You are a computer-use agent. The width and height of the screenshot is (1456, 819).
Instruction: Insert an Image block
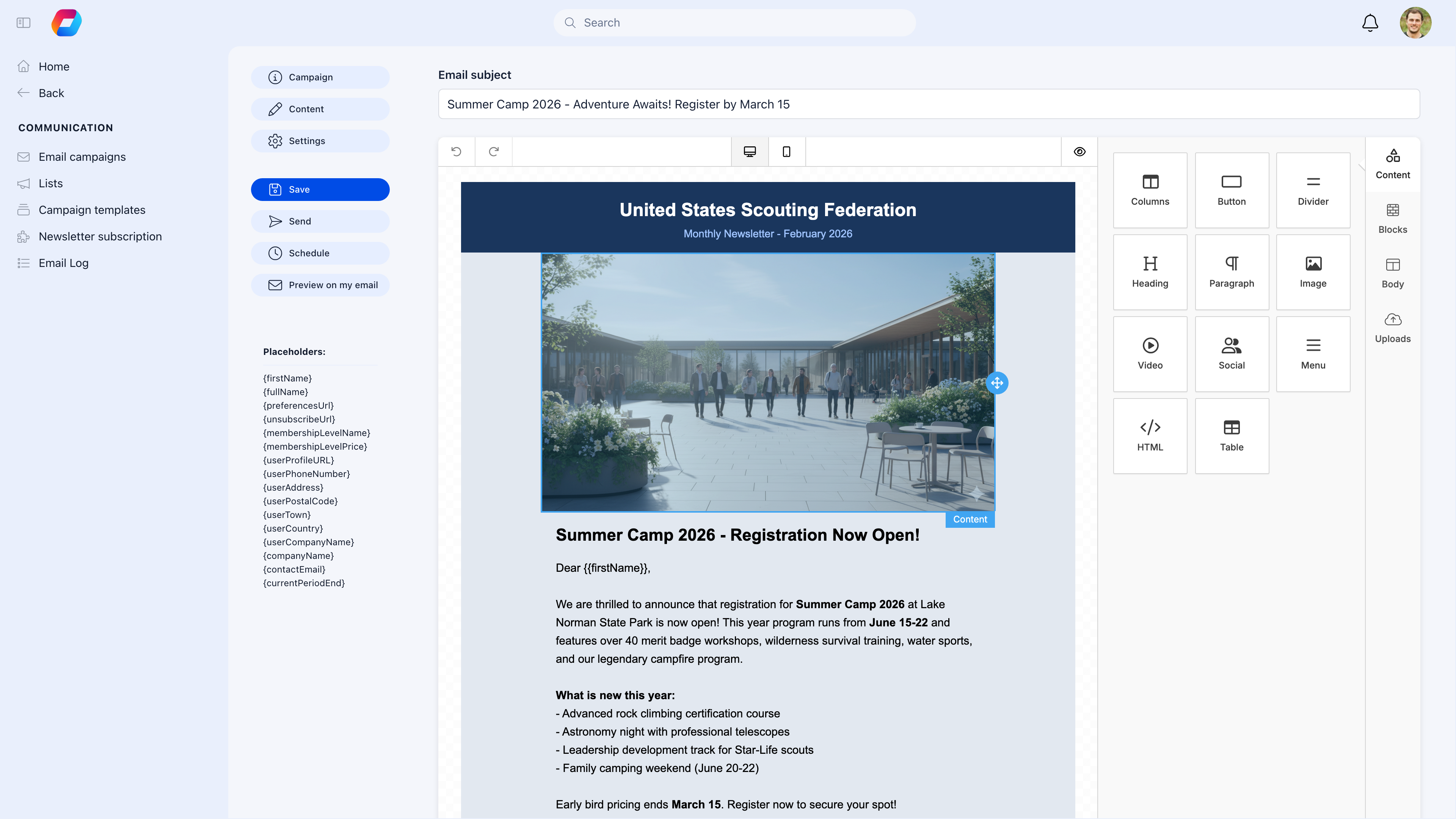click(x=1313, y=272)
